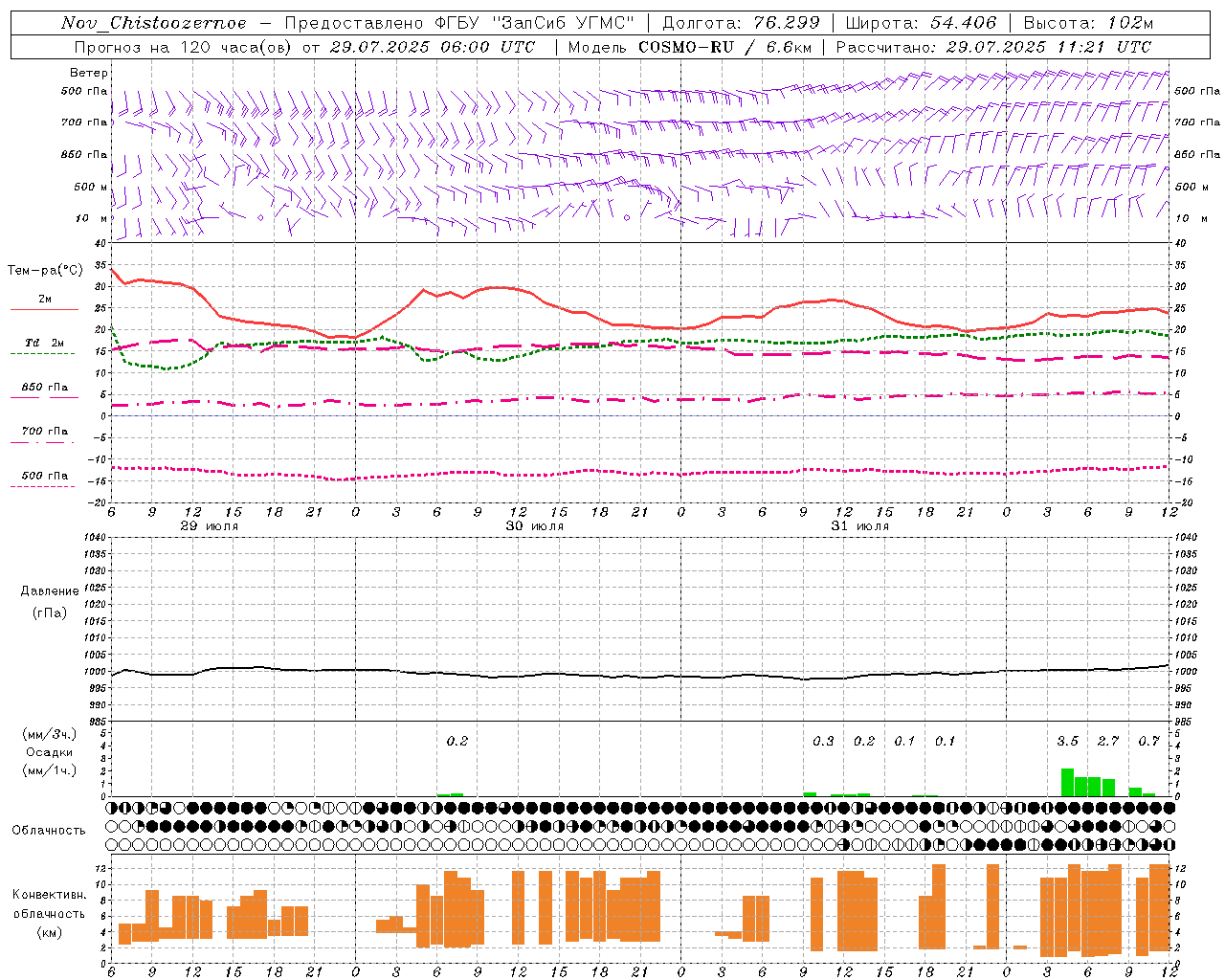Select the 'Широта: 54.406' latitude value
The image size is (1225, 980).
(x=921, y=23)
